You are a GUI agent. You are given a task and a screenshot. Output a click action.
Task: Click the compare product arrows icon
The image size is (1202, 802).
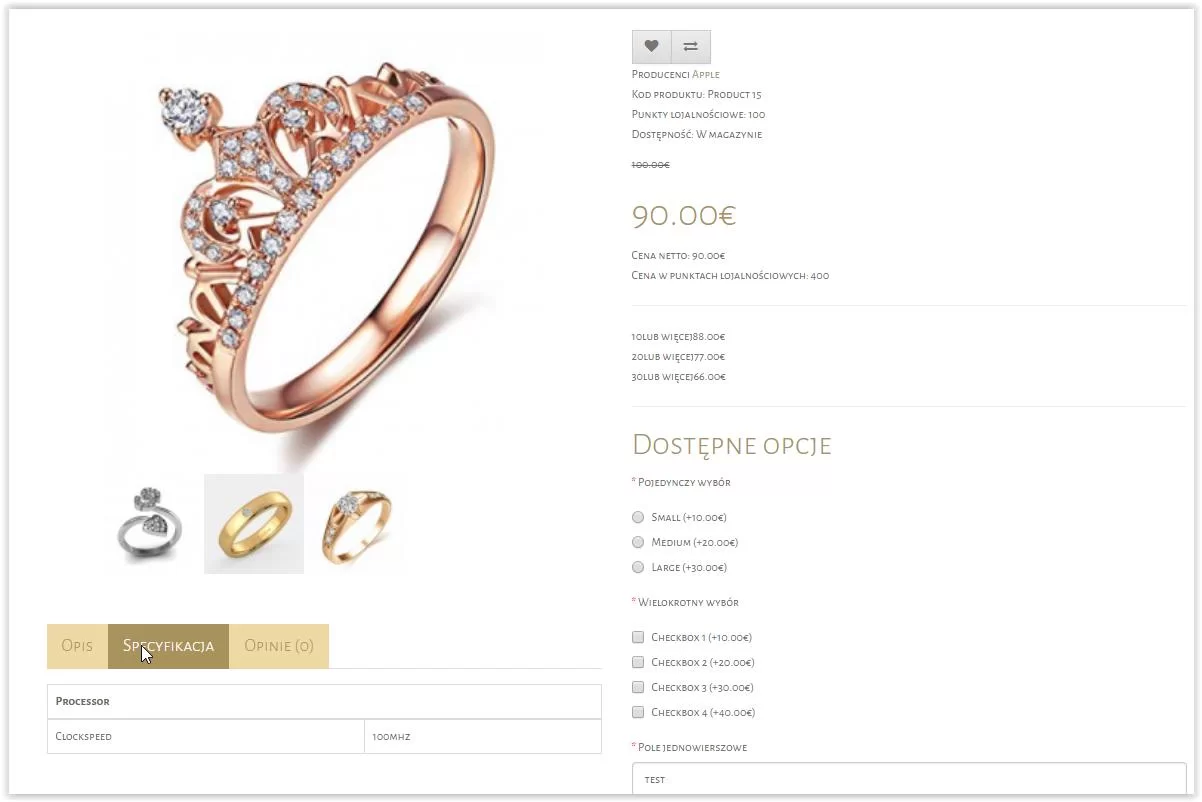[691, 46]
